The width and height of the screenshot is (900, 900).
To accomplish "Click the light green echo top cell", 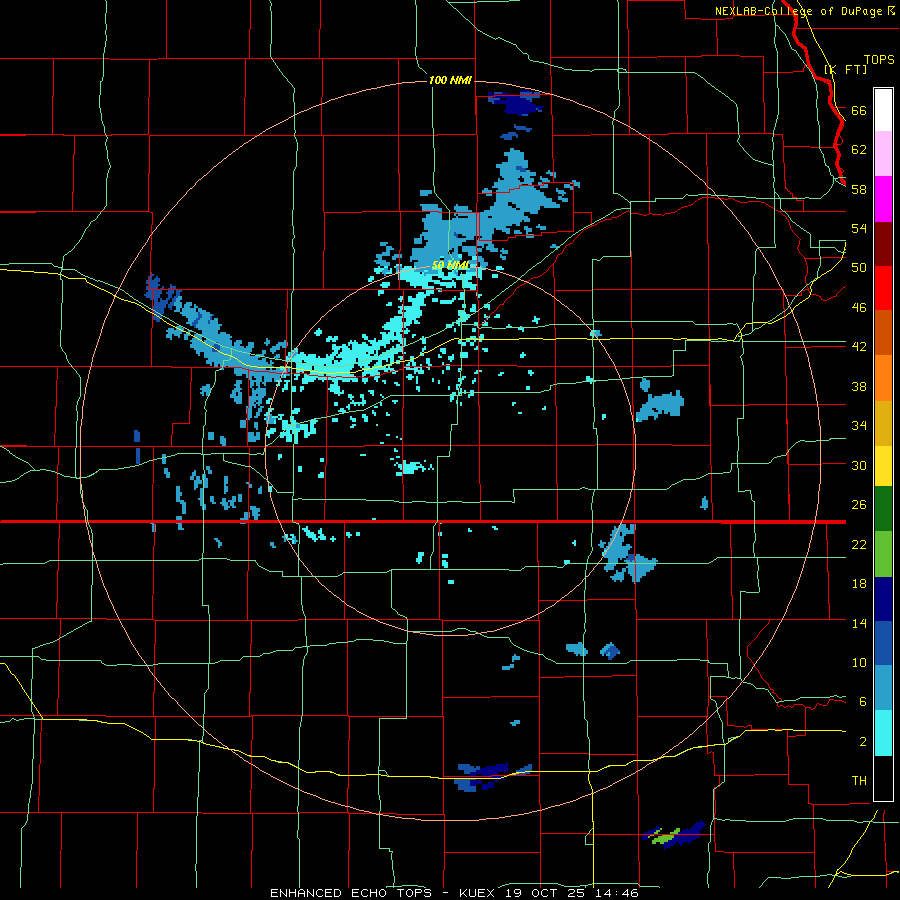I will coord(666,837).
